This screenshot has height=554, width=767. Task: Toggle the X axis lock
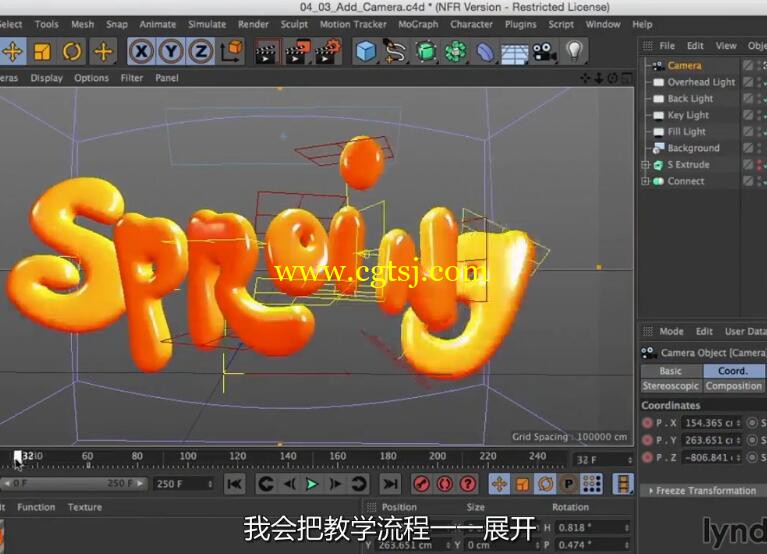point(141,51)
